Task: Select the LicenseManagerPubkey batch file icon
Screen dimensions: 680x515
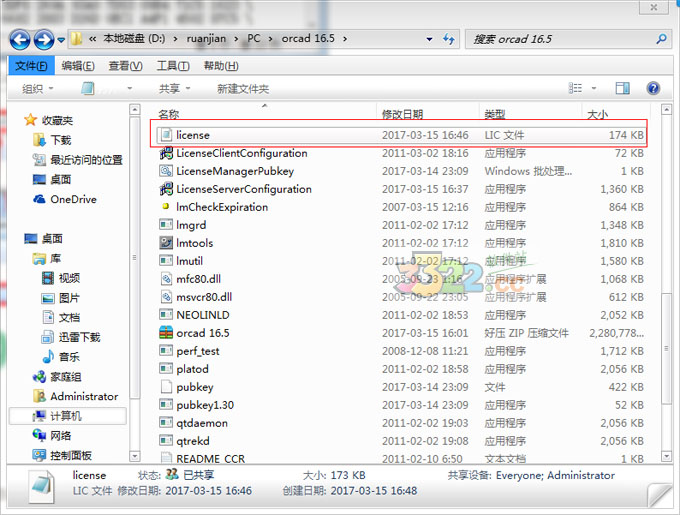Action: (x=166, y=171)
